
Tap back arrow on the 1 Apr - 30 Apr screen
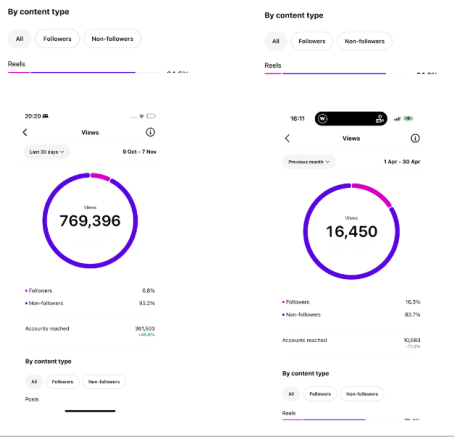287,138
